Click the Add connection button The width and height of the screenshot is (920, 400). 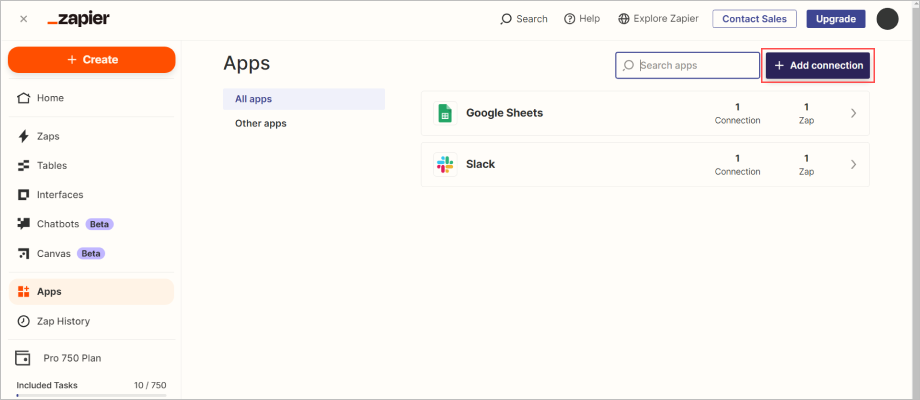[818, 65]
